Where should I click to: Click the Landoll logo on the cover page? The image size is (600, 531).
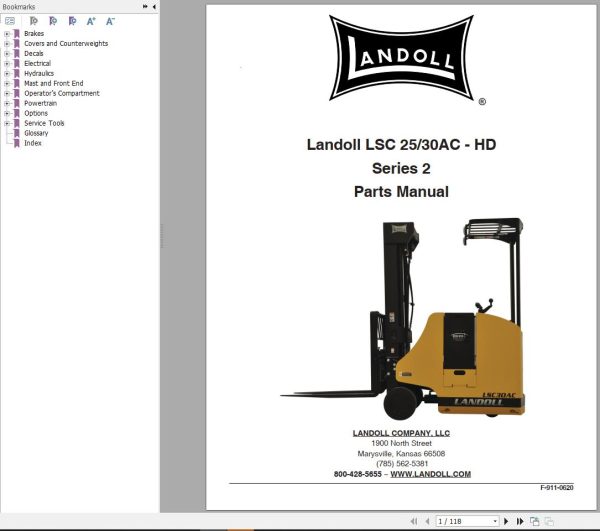(x=402, y=58)
